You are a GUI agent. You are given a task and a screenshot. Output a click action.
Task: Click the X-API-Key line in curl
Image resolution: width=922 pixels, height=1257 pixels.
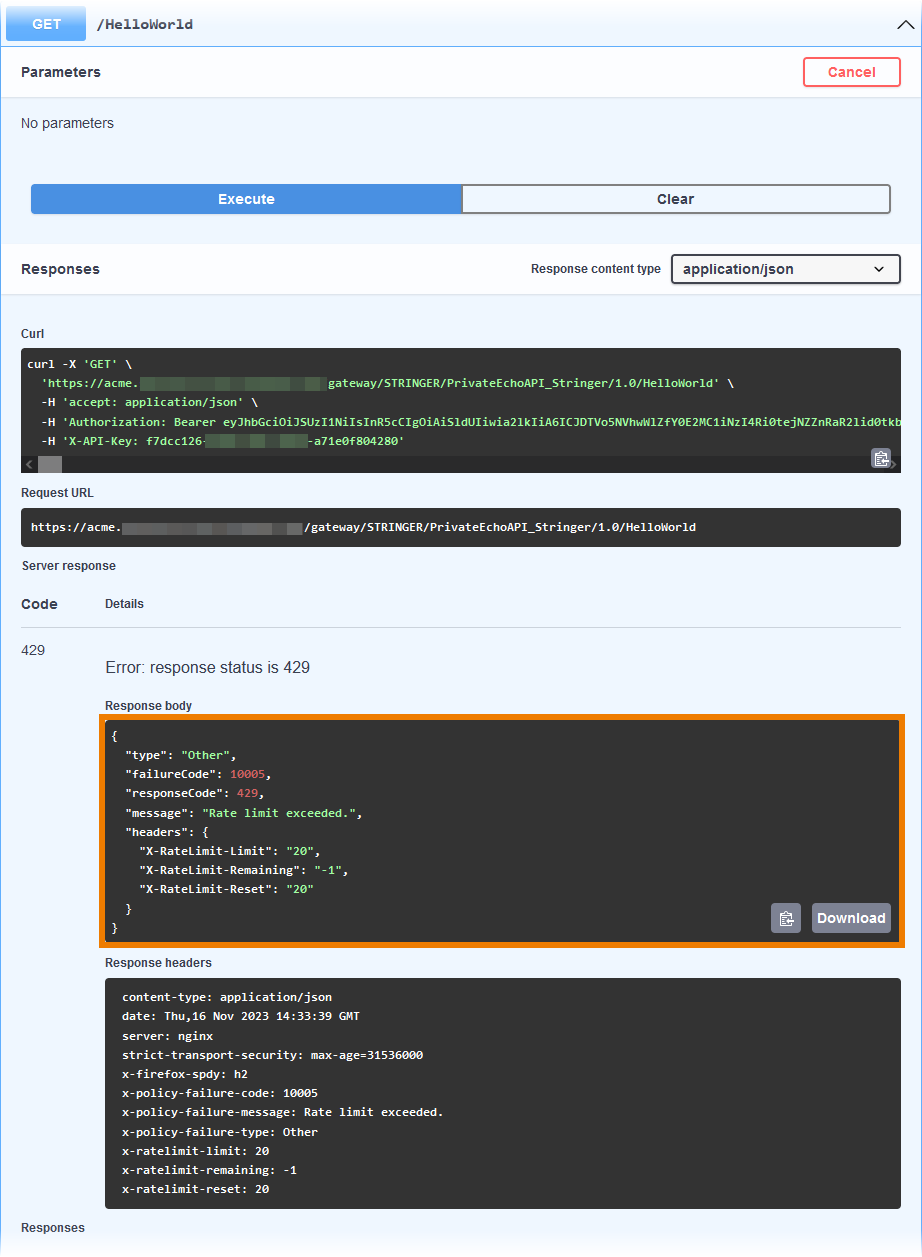pyautogui.click(x=223, y=440)
